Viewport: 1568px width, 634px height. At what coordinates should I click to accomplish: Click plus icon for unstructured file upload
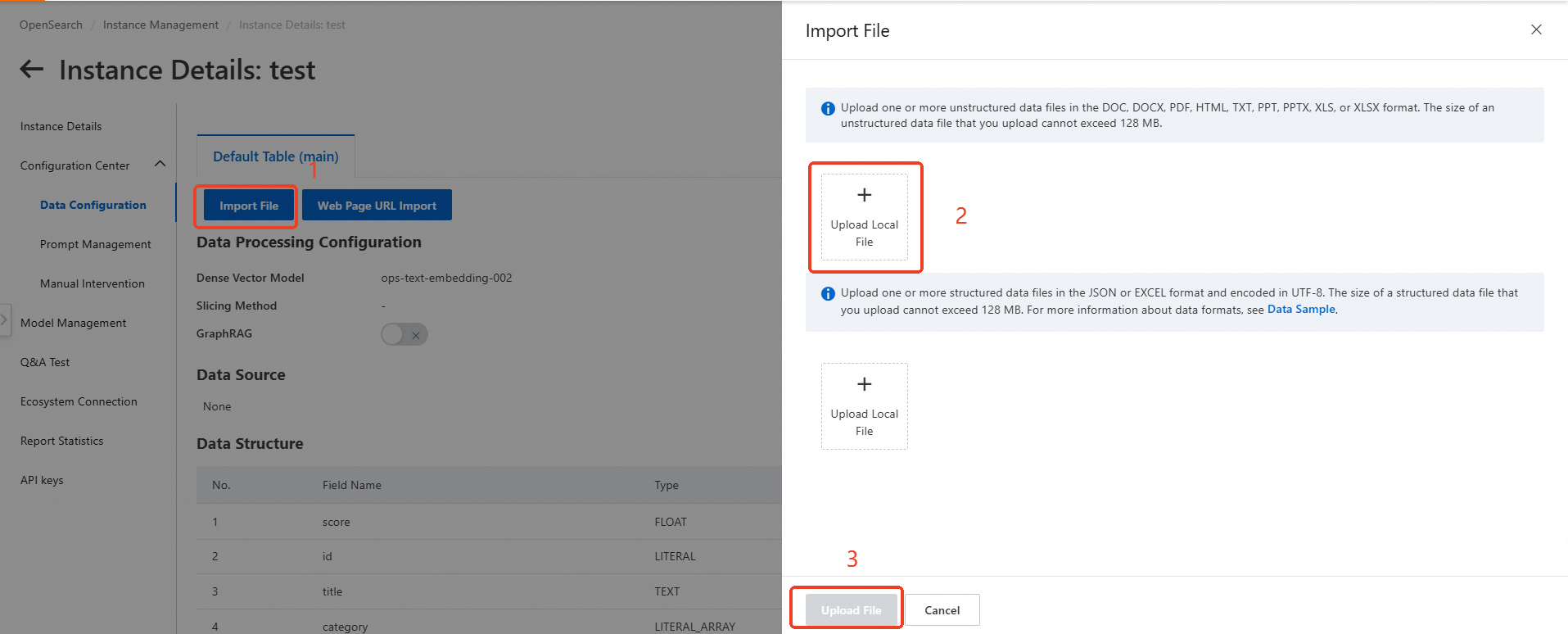point(864,195)
